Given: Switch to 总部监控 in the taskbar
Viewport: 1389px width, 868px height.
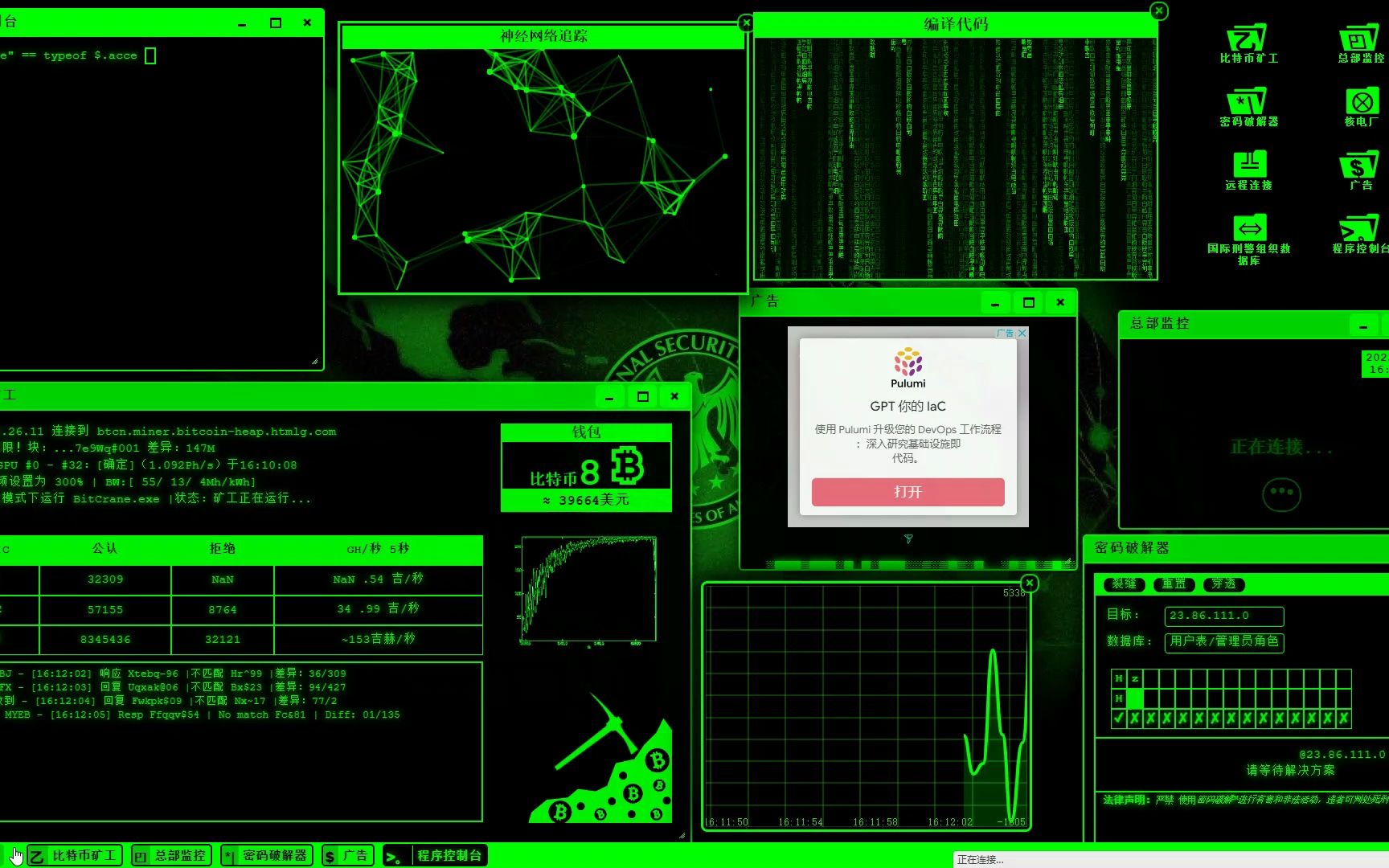Looking at the screenshot, I should [x=171, y=856].
